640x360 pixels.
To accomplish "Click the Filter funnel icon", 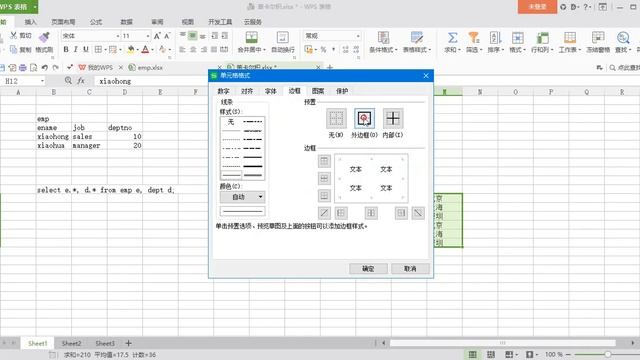I will coord(473,38).
